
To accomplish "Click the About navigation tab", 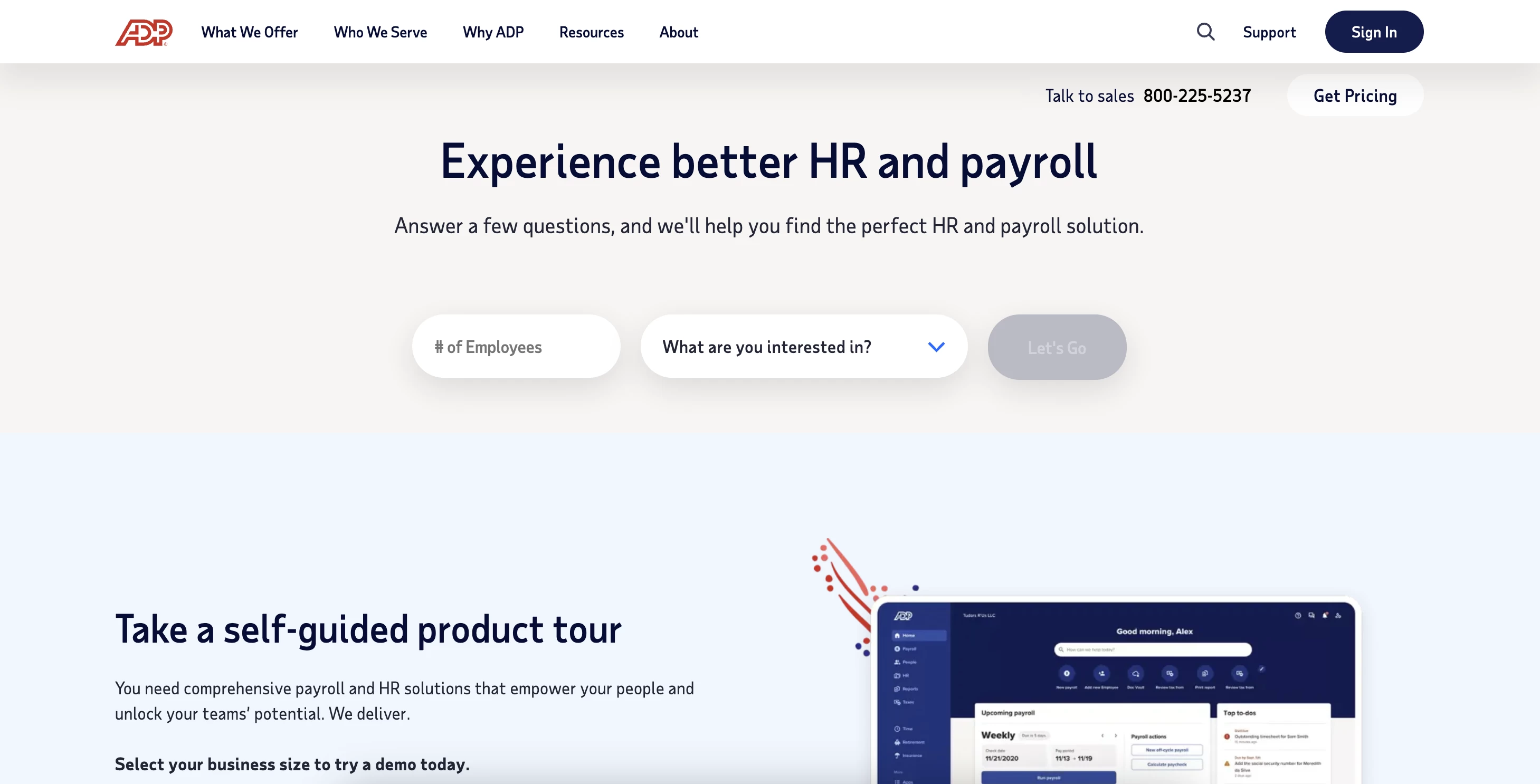I will [x=679, y=31].
